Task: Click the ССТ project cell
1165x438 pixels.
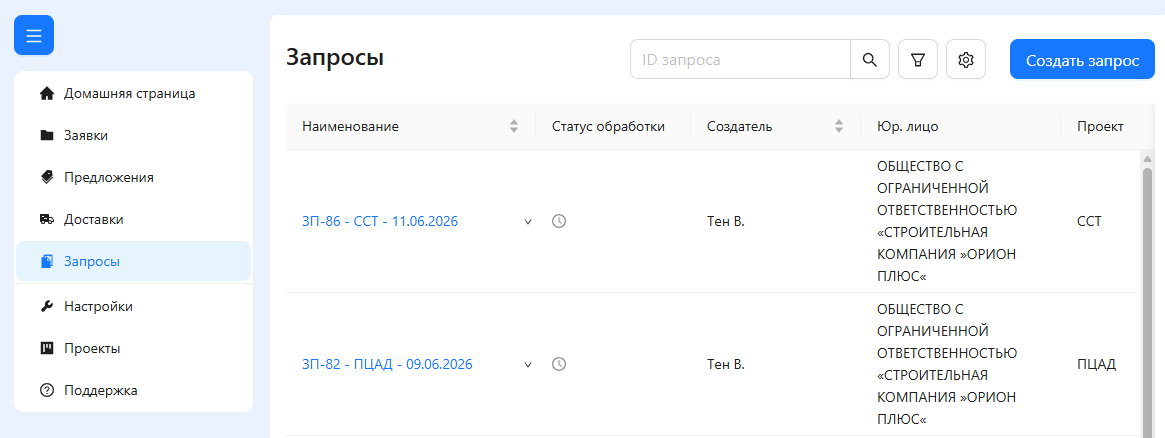Action: [1089, 221]
